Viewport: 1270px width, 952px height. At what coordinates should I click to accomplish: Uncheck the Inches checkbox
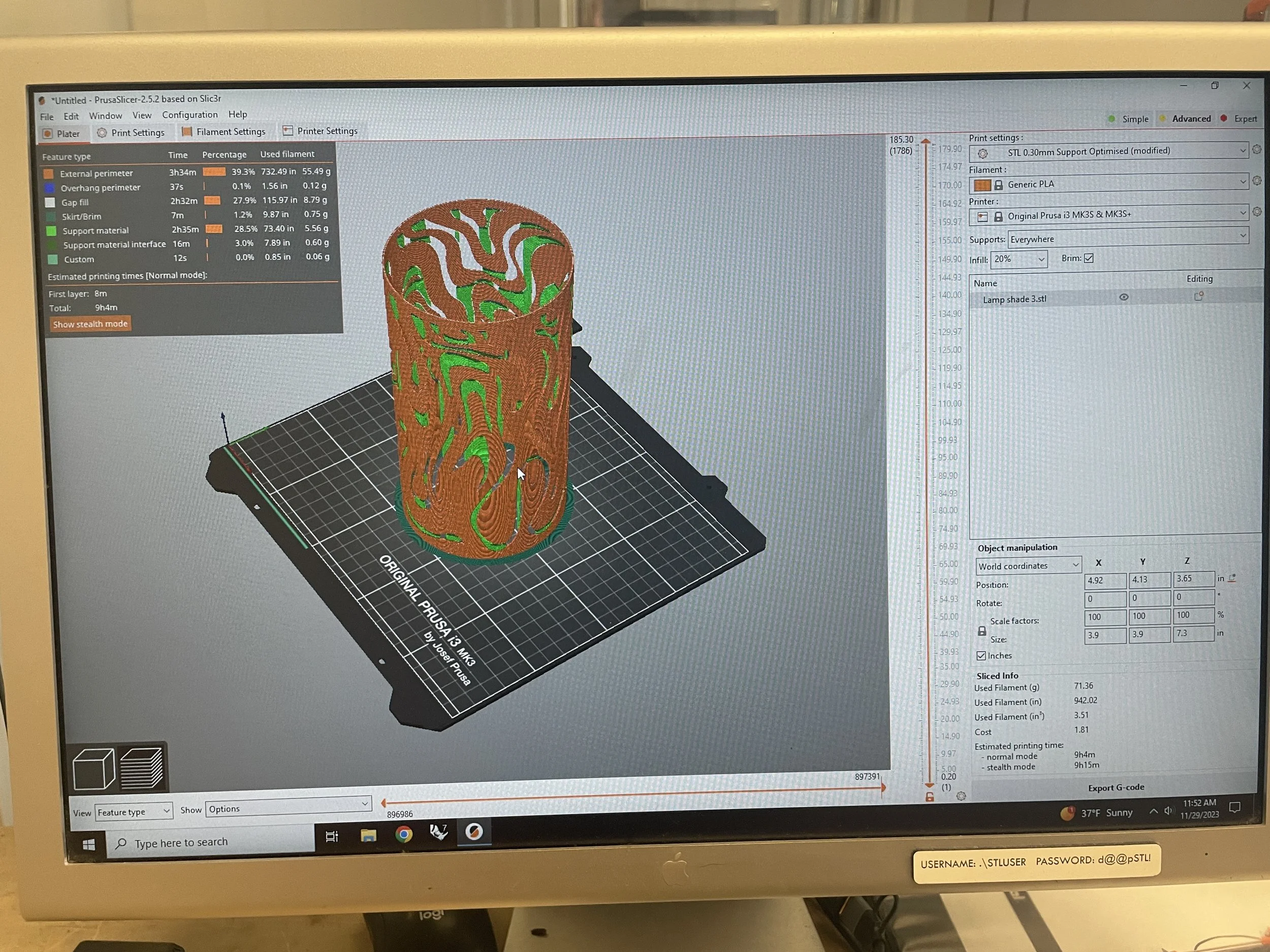[x=981, y=656]
